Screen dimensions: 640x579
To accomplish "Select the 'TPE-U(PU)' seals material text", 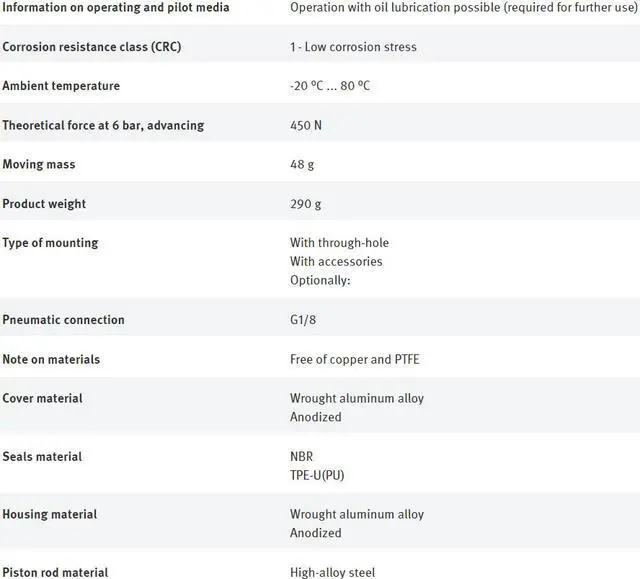I will point(317,475).
